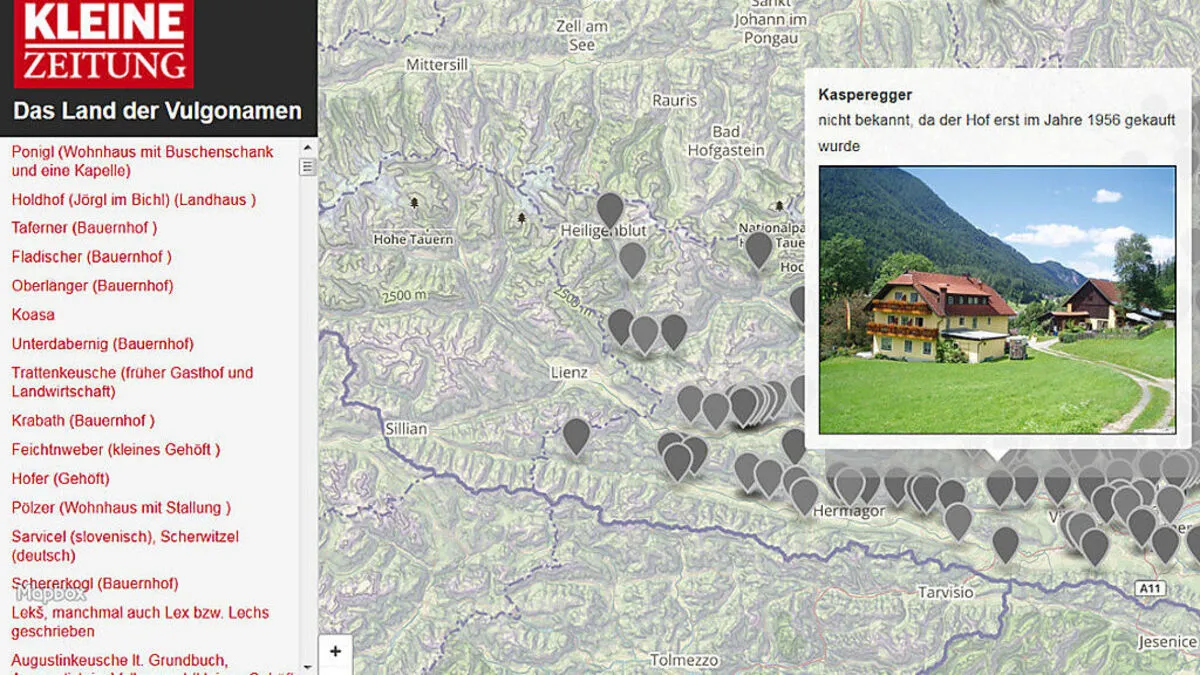Select the marker just below the Heiligenblut label

[x=632, y=258]
